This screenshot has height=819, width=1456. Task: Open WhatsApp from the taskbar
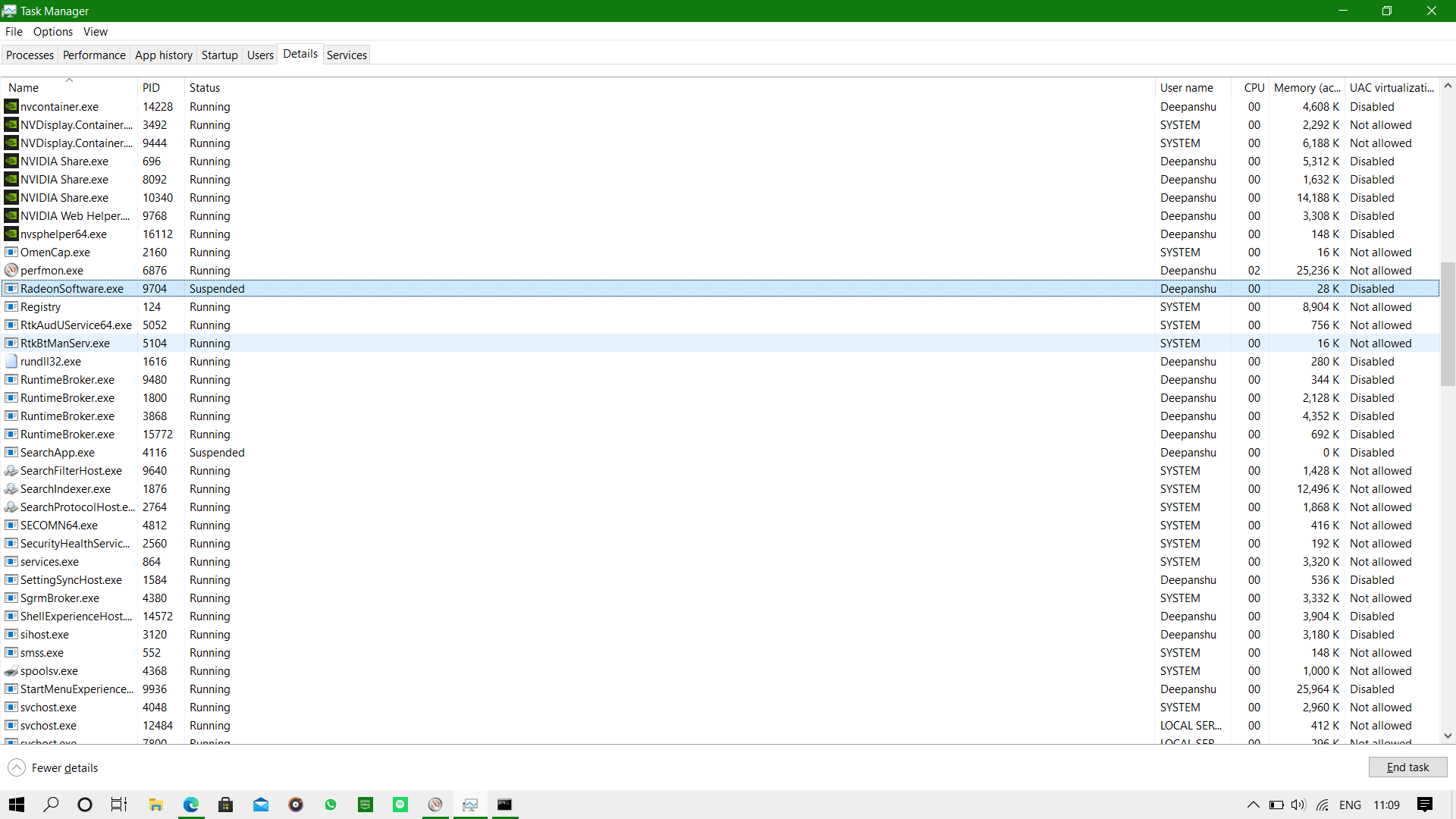pyautogui.click(x=331, y=805)
